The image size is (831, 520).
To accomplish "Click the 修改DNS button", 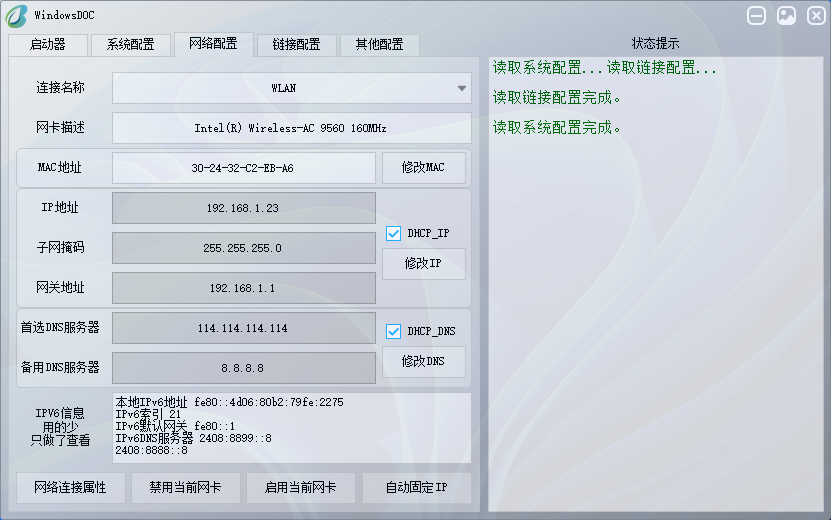I will (423, 362).
